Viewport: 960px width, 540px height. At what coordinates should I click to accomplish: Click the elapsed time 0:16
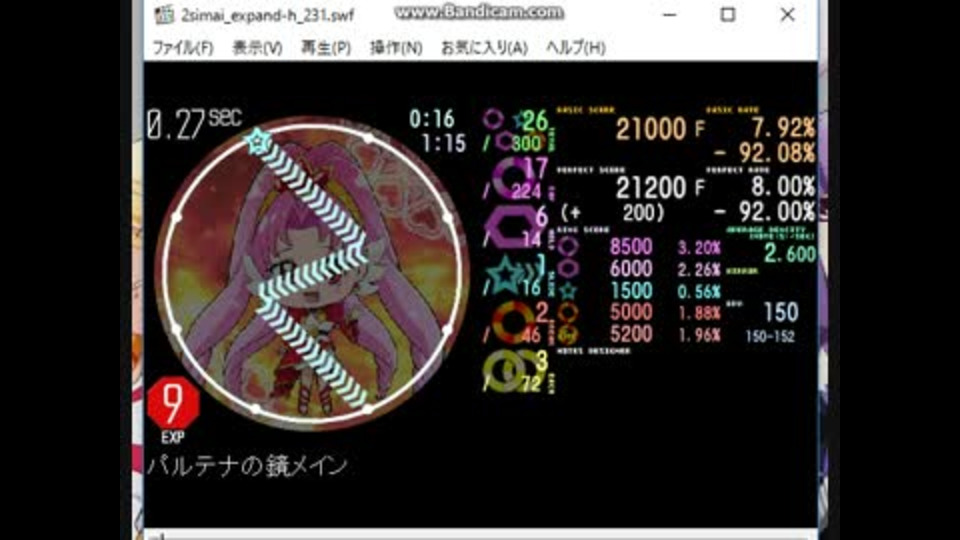pyautogui.click(x=432, y=119)
